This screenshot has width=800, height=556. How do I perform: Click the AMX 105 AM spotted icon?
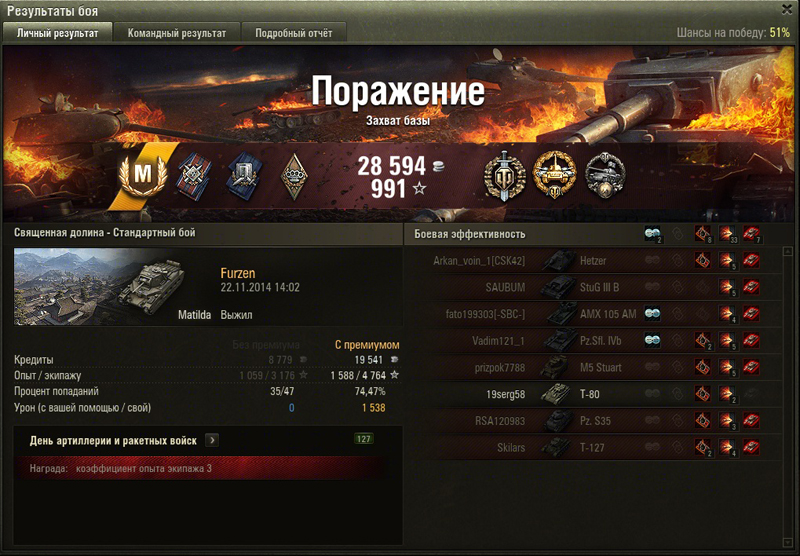(652, 314)
